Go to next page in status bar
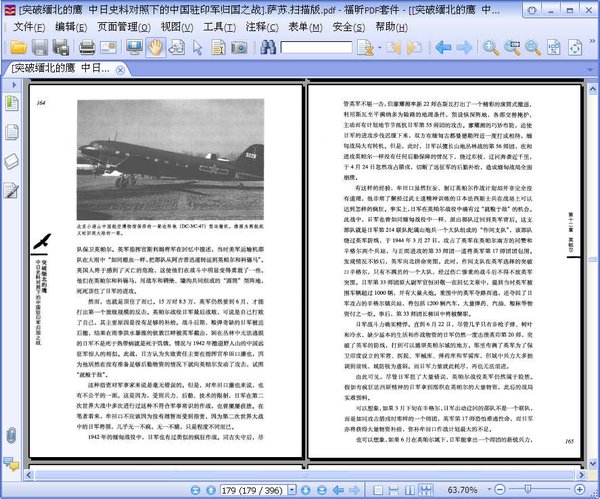Viewport: 600px width, 499px height. (x=305, y=490)
